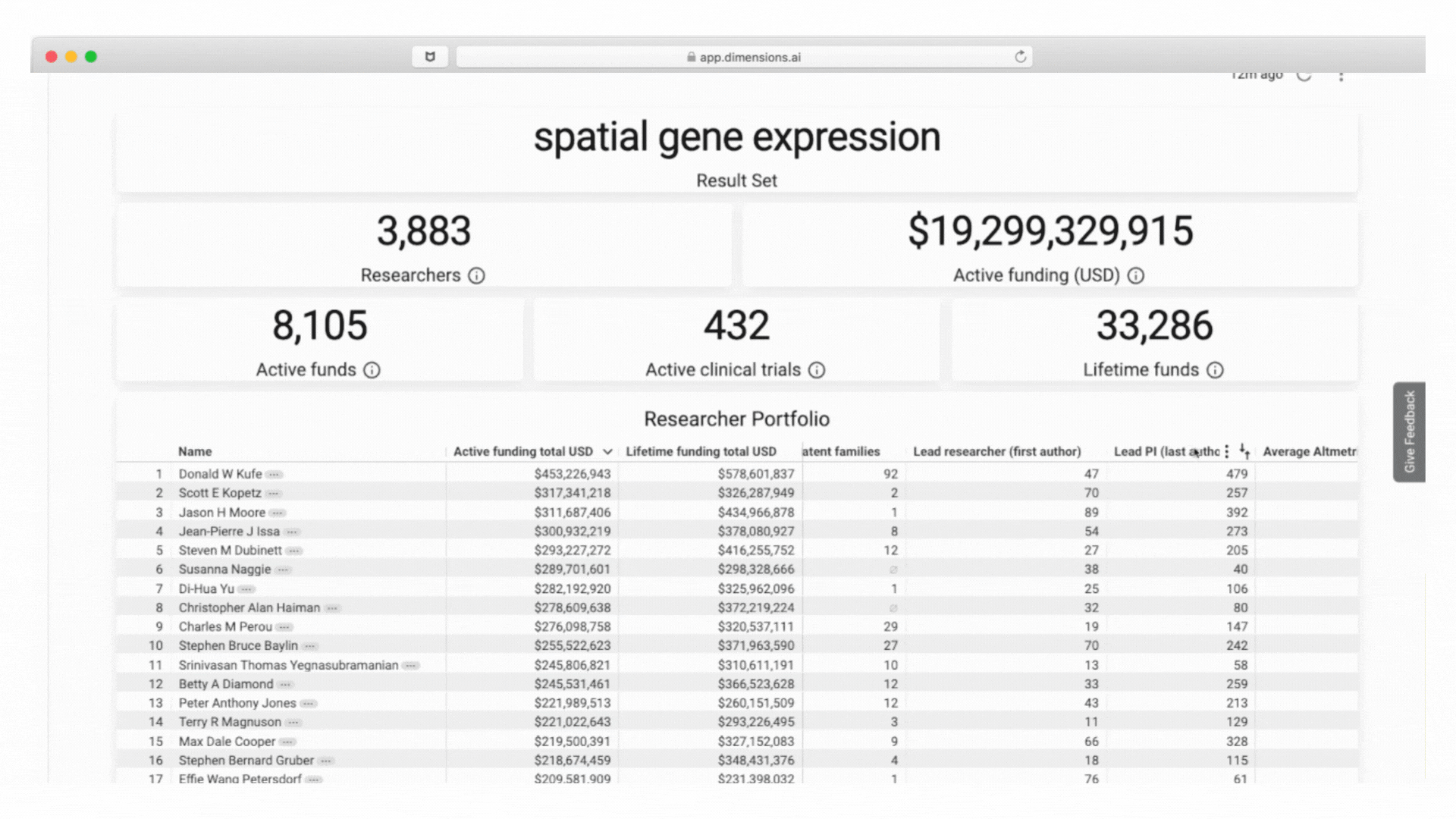
Task: Click the app.dimensions.ai address bar
Action: (743, 57)
